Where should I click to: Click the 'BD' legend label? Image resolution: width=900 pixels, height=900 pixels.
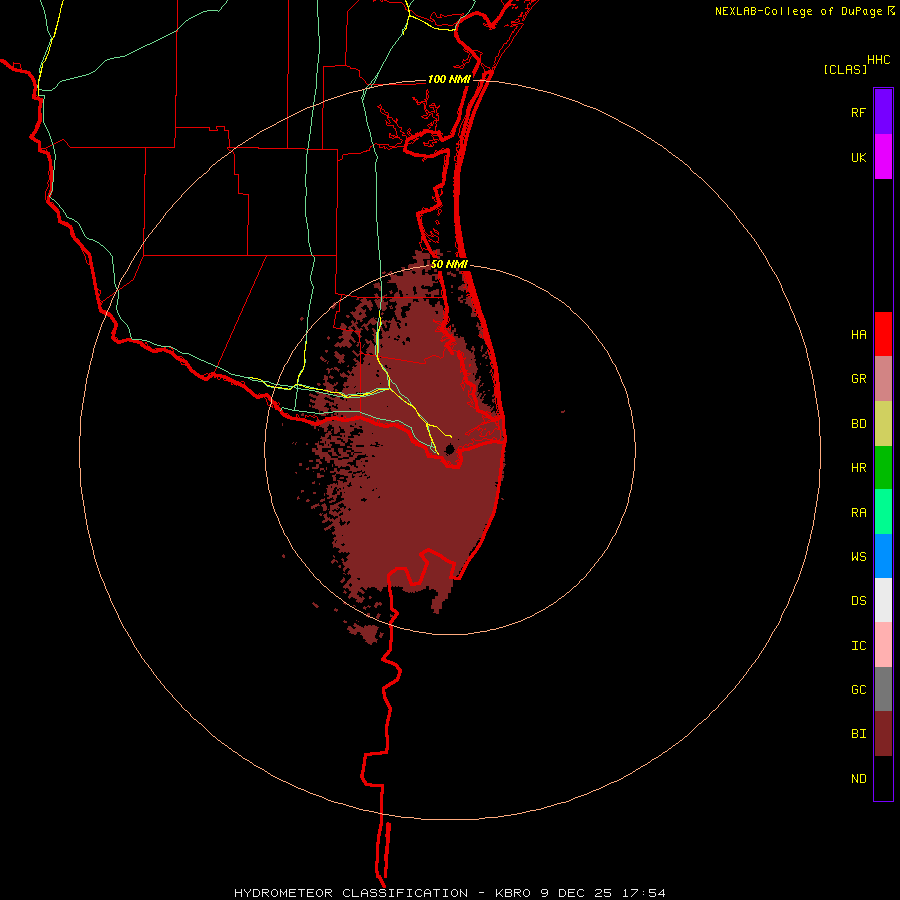[858, 424]
